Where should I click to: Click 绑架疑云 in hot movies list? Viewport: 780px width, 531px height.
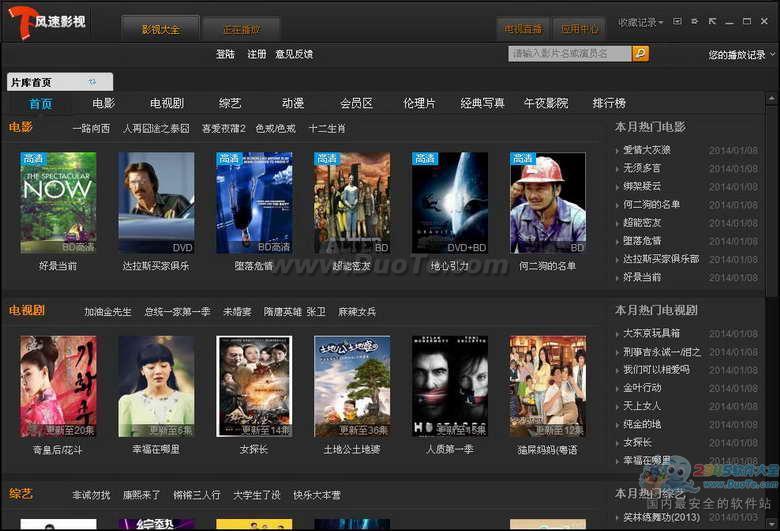pyautogui.click(x=642, y=186)
